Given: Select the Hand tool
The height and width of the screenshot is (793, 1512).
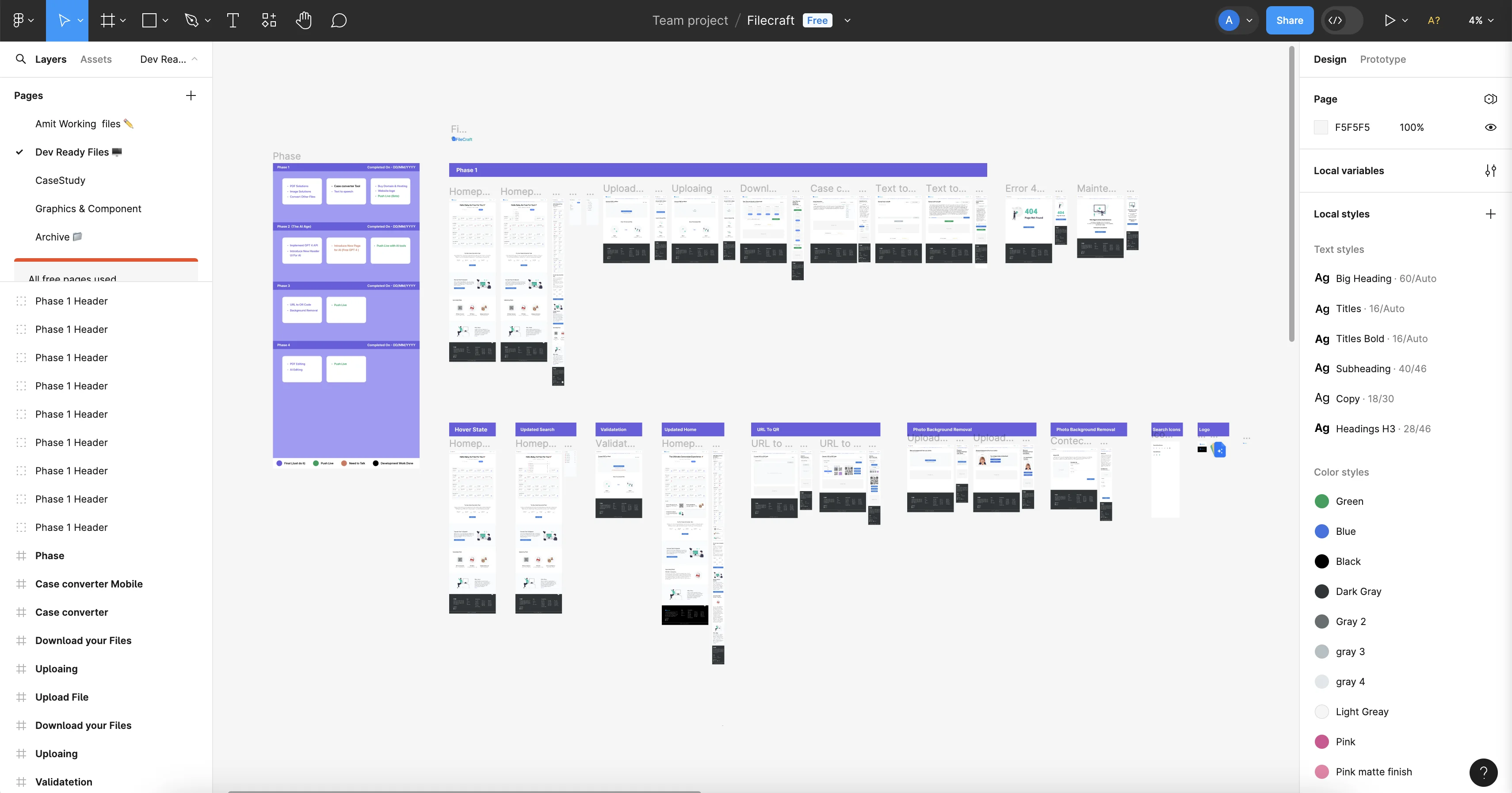Looking at the screenshot, I should [303, 20].
